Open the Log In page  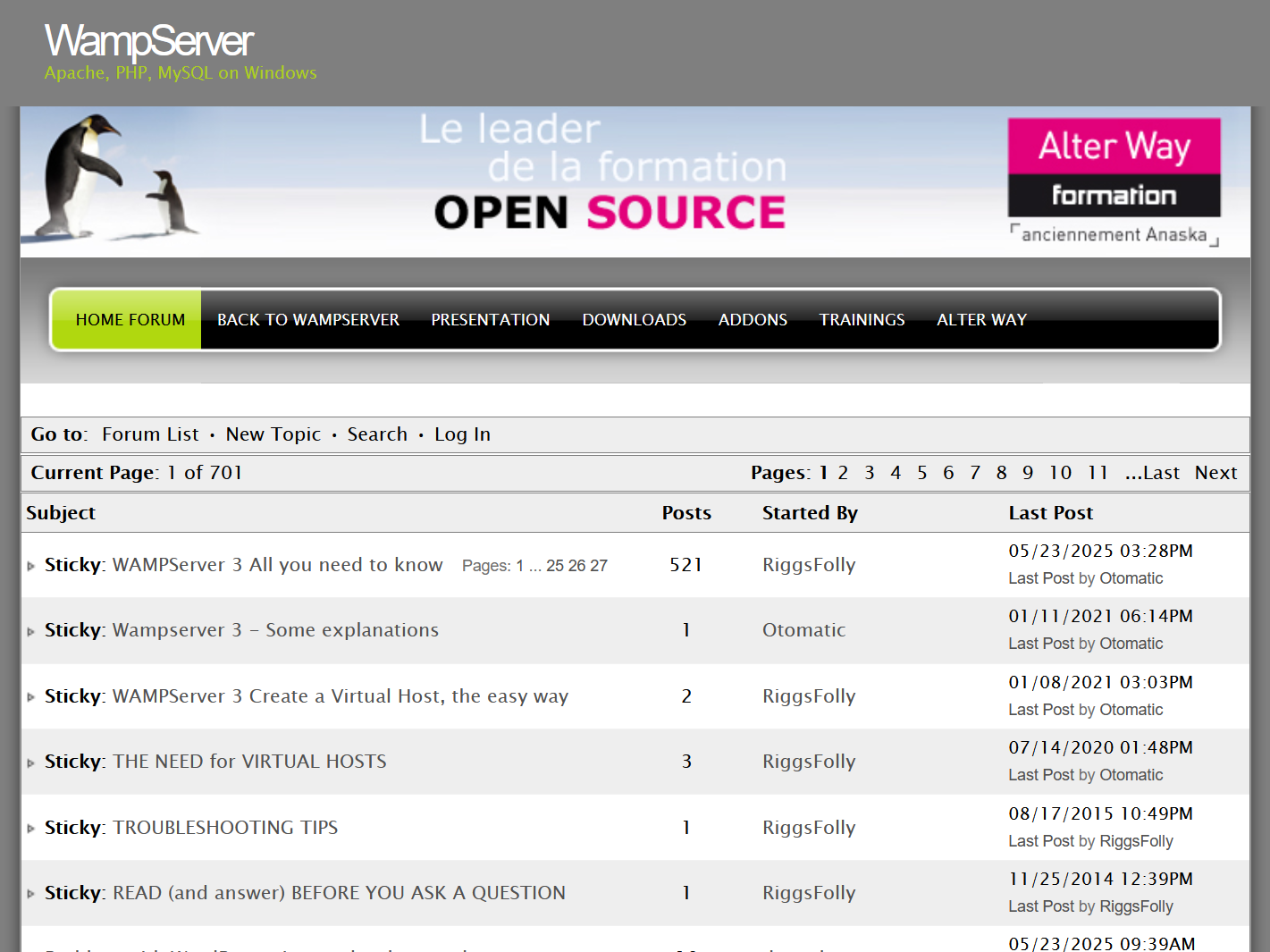click(x=462, y=434)
